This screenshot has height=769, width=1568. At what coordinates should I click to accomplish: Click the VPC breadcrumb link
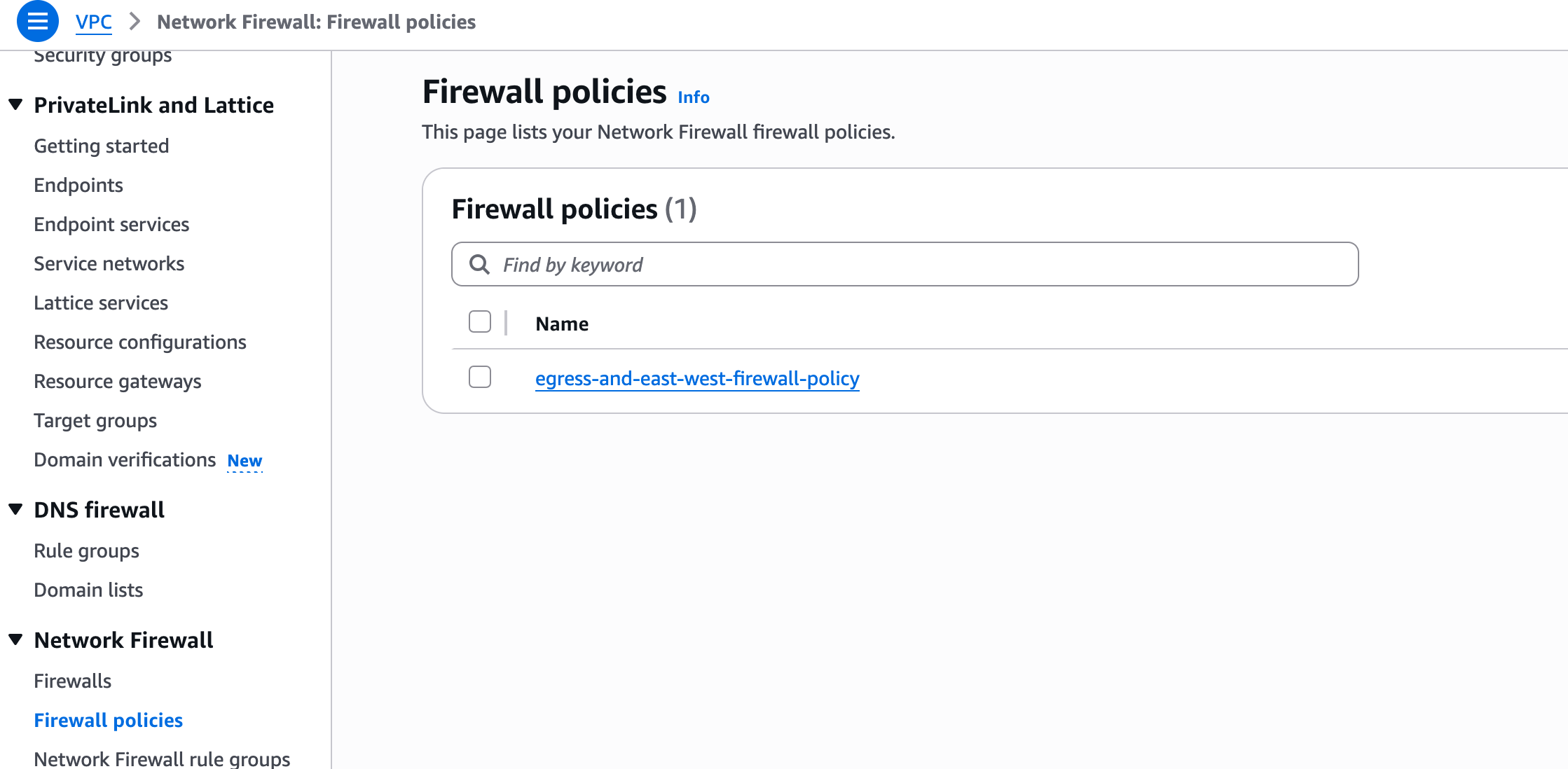click(x=93, y=22)
